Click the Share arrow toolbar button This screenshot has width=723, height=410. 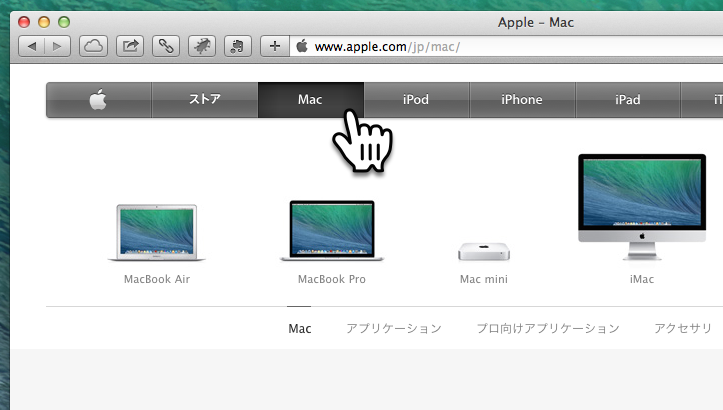coord(130,46)
